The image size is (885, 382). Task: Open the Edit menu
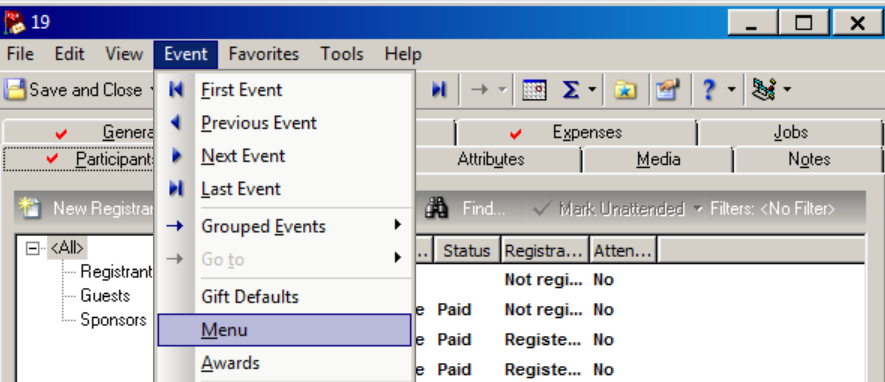point(69,54)
